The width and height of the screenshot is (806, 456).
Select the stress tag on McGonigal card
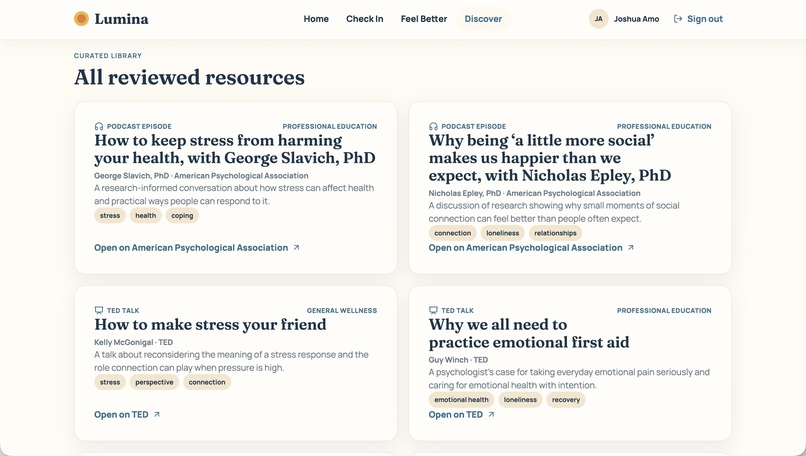(110, 382)
